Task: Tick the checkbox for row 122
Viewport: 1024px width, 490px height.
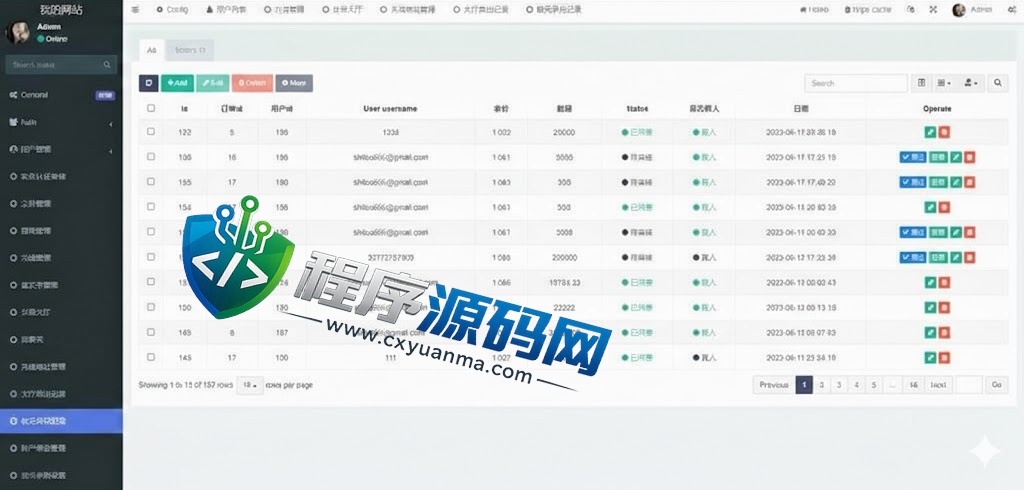Action: [151, 131]
